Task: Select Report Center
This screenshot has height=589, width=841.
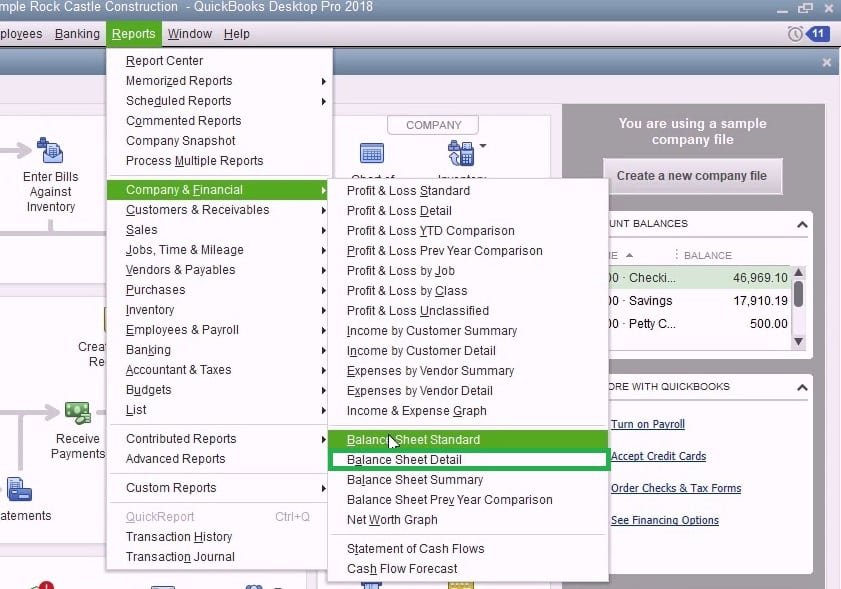Action: [219, 61]
